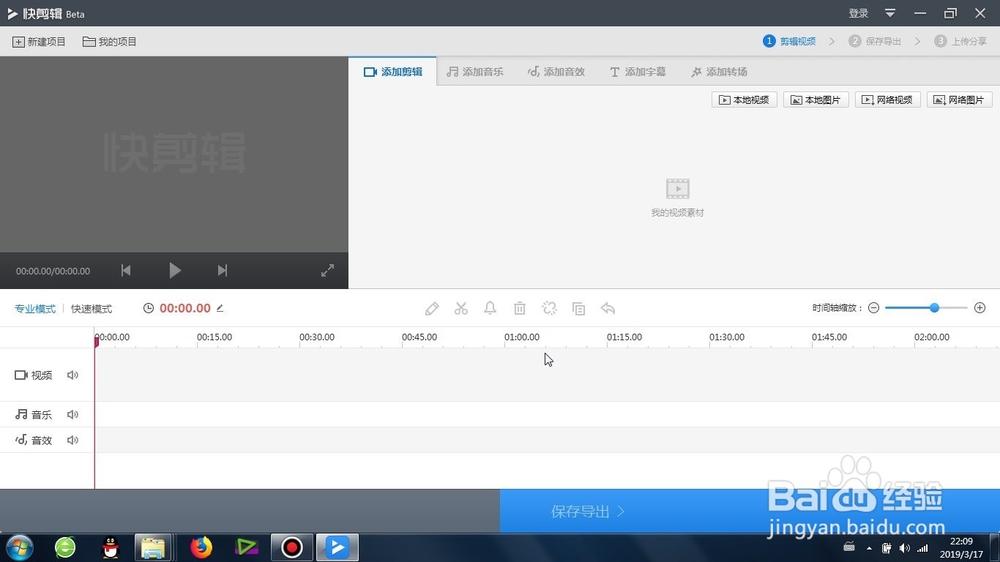Click the 00:30.00 mark on ruler
1000x562 pixels.
(317, 337)
